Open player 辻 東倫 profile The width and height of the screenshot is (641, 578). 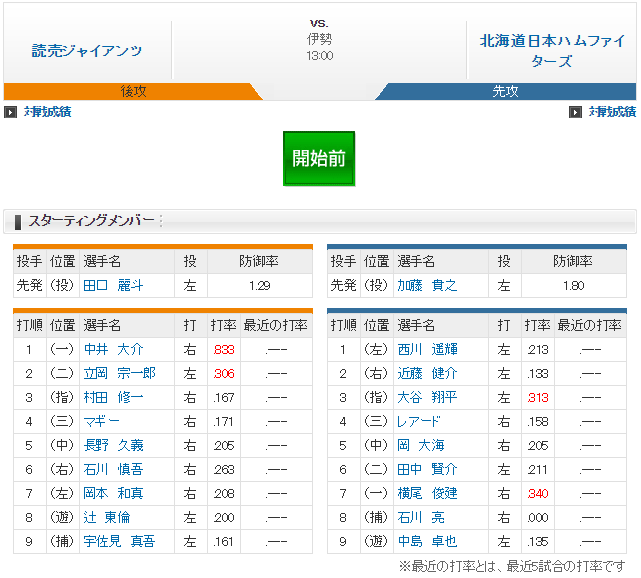(107, 518)
